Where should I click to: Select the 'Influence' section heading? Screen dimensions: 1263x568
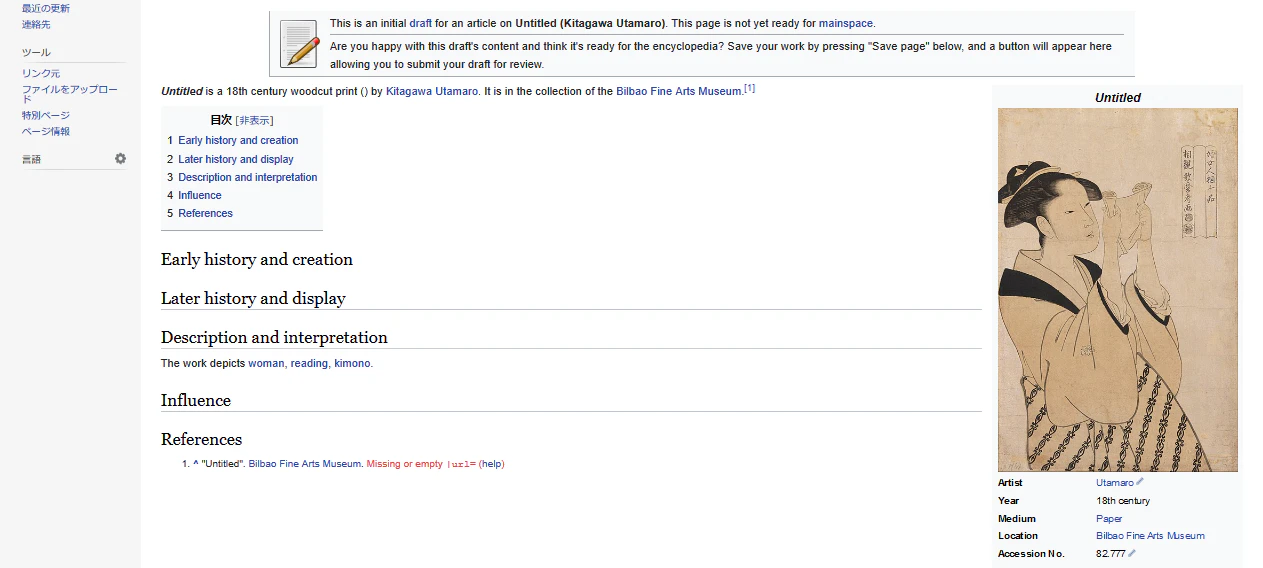(x=196, y=400)
